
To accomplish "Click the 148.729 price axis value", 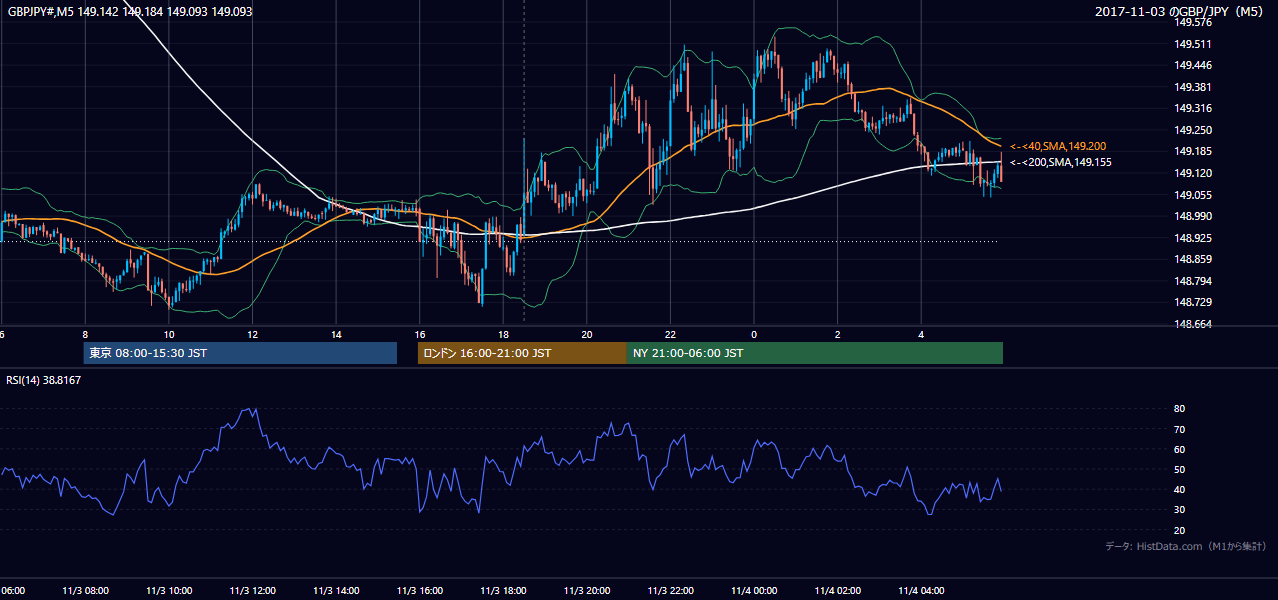I will (1194, 302).
